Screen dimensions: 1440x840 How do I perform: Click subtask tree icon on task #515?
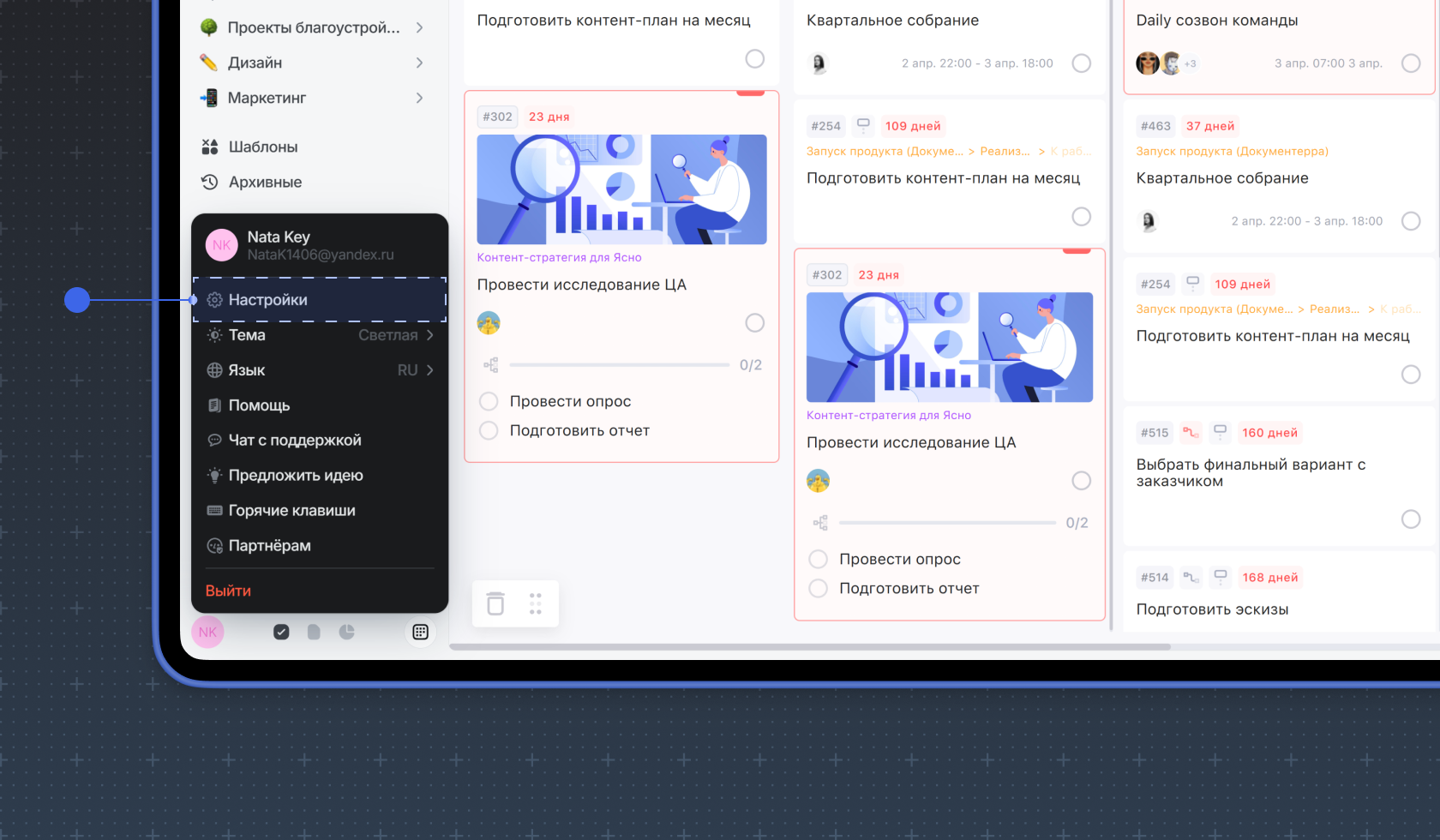(1191, 432)
